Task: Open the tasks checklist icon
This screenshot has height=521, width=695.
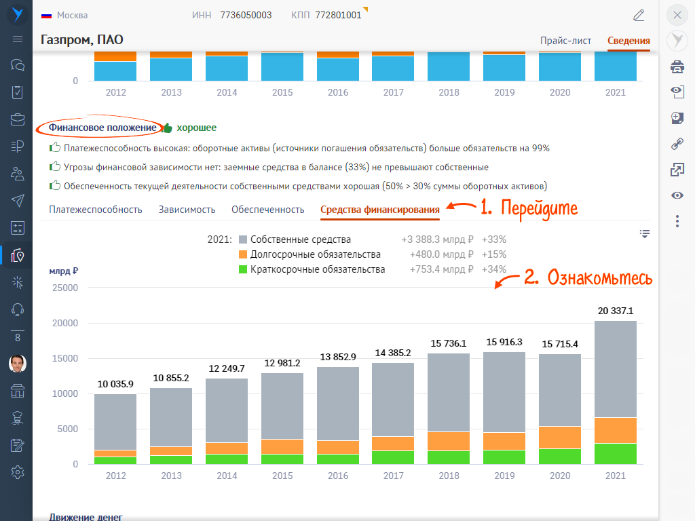Action: pyautogui.click(x=17, y=92)
